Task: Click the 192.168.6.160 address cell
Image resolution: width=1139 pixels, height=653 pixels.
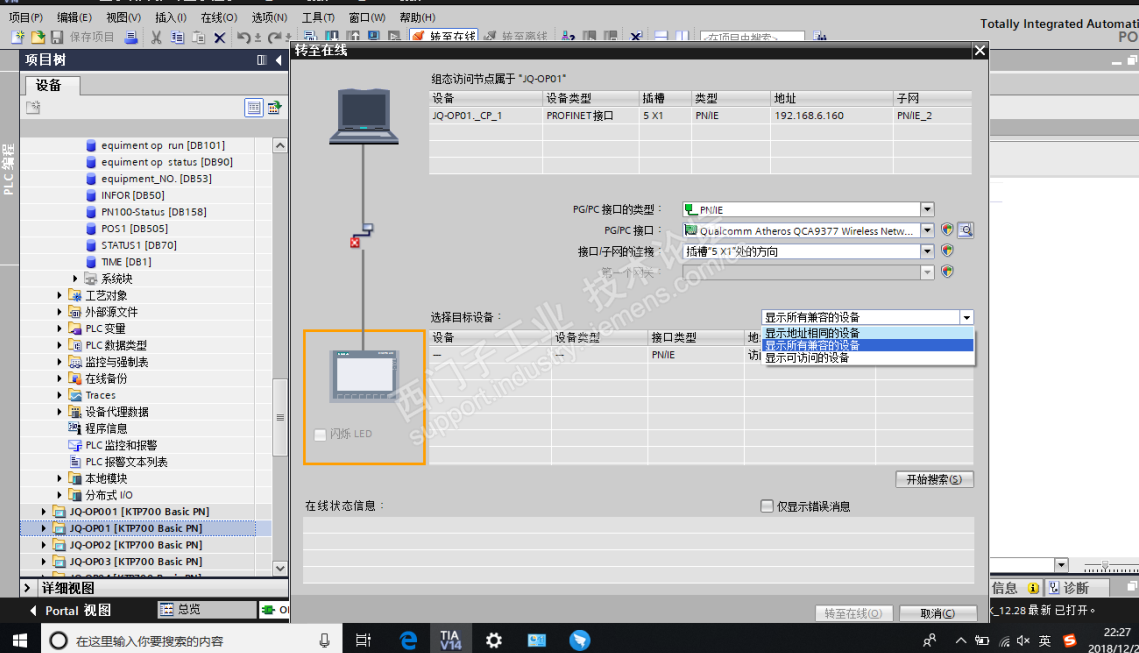Action: (831, 115)
